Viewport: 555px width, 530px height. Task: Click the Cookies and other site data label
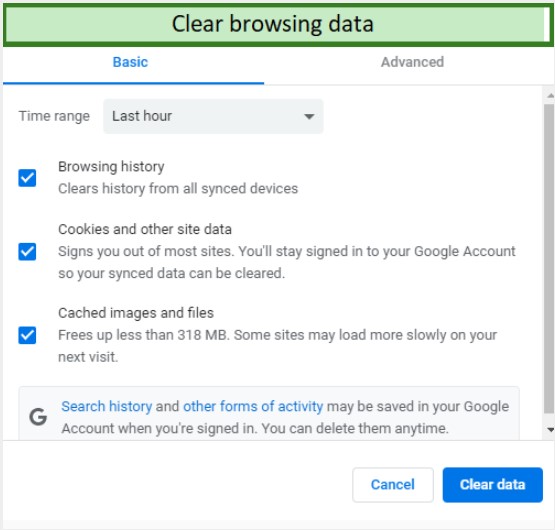pos(145,229)
